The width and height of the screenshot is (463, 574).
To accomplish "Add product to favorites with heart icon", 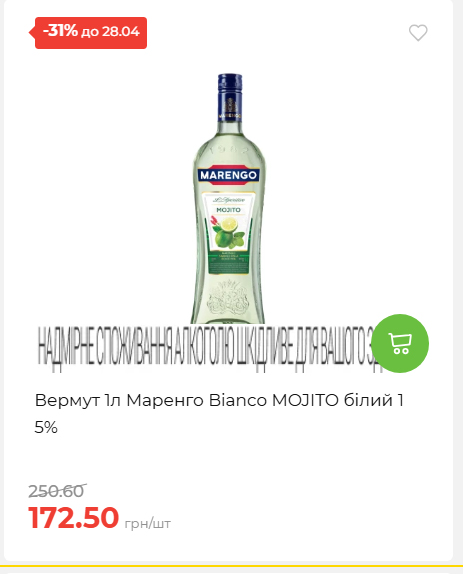I will click(x=418, y=33).
